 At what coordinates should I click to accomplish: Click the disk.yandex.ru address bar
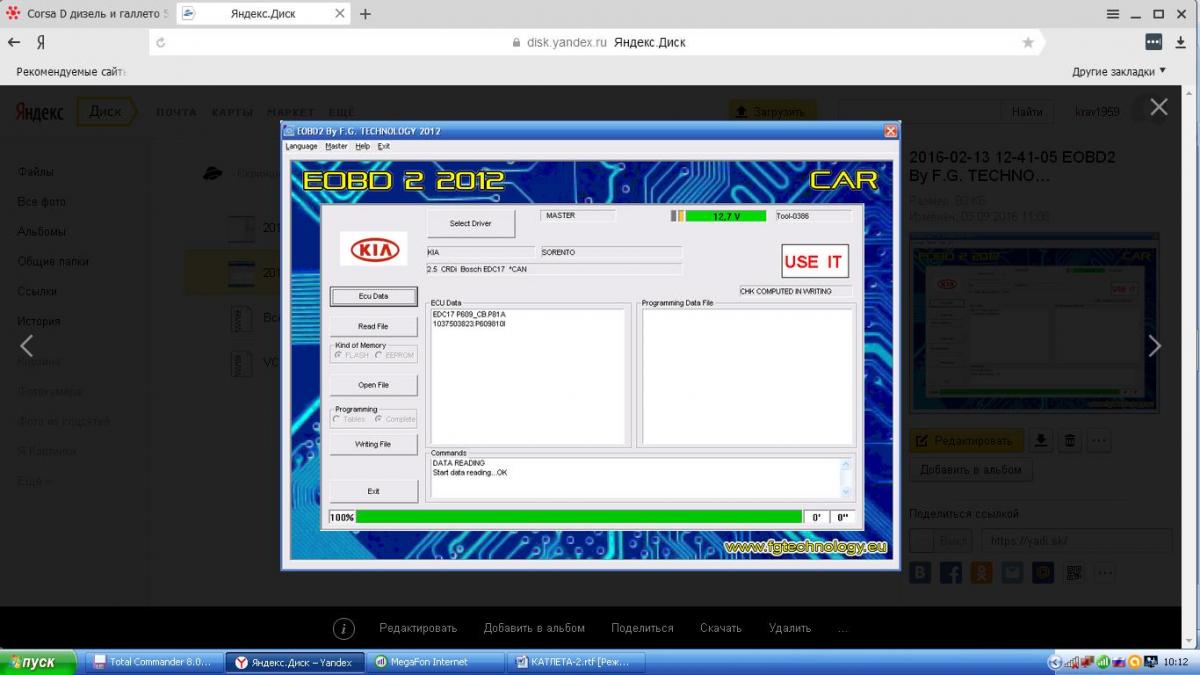(x=598, y=43)
